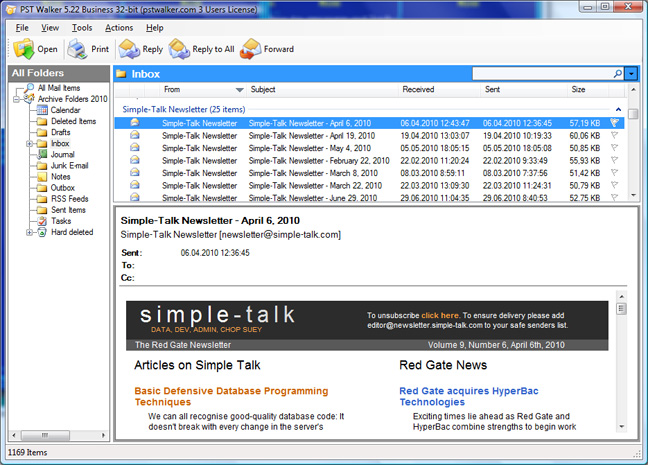Toggle flag on March 22, 2010 message

pyautogui.click(x=615, y=185)
